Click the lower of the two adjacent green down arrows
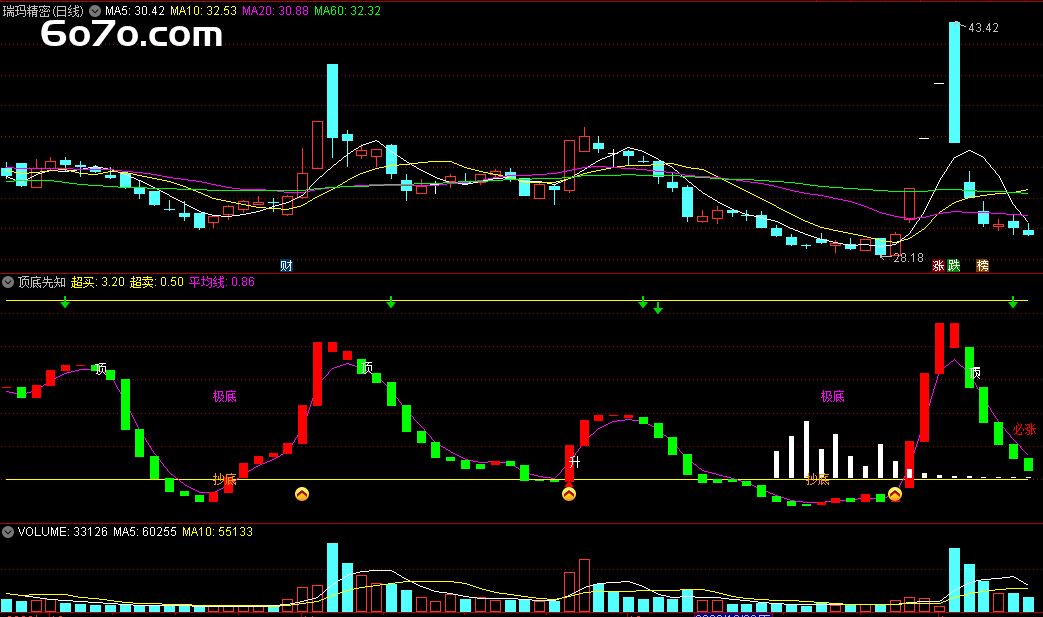Viewport: 1043px width, 617px height. (x=658, y=308)
